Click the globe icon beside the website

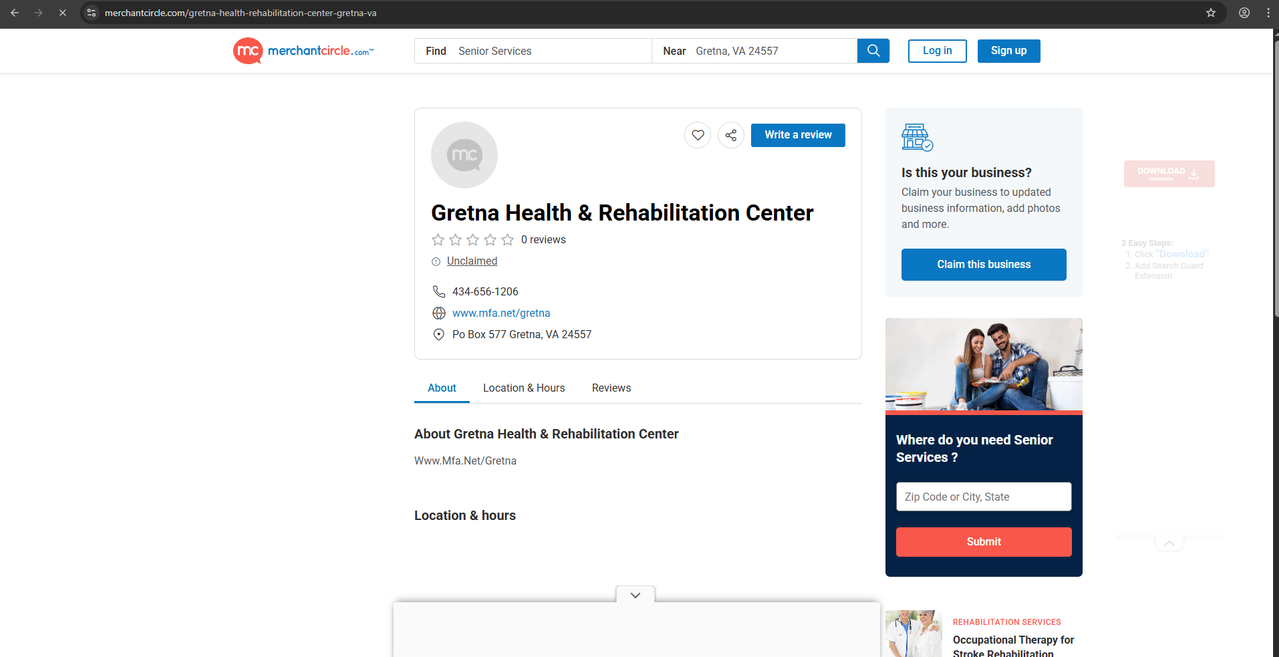point(438,313)
